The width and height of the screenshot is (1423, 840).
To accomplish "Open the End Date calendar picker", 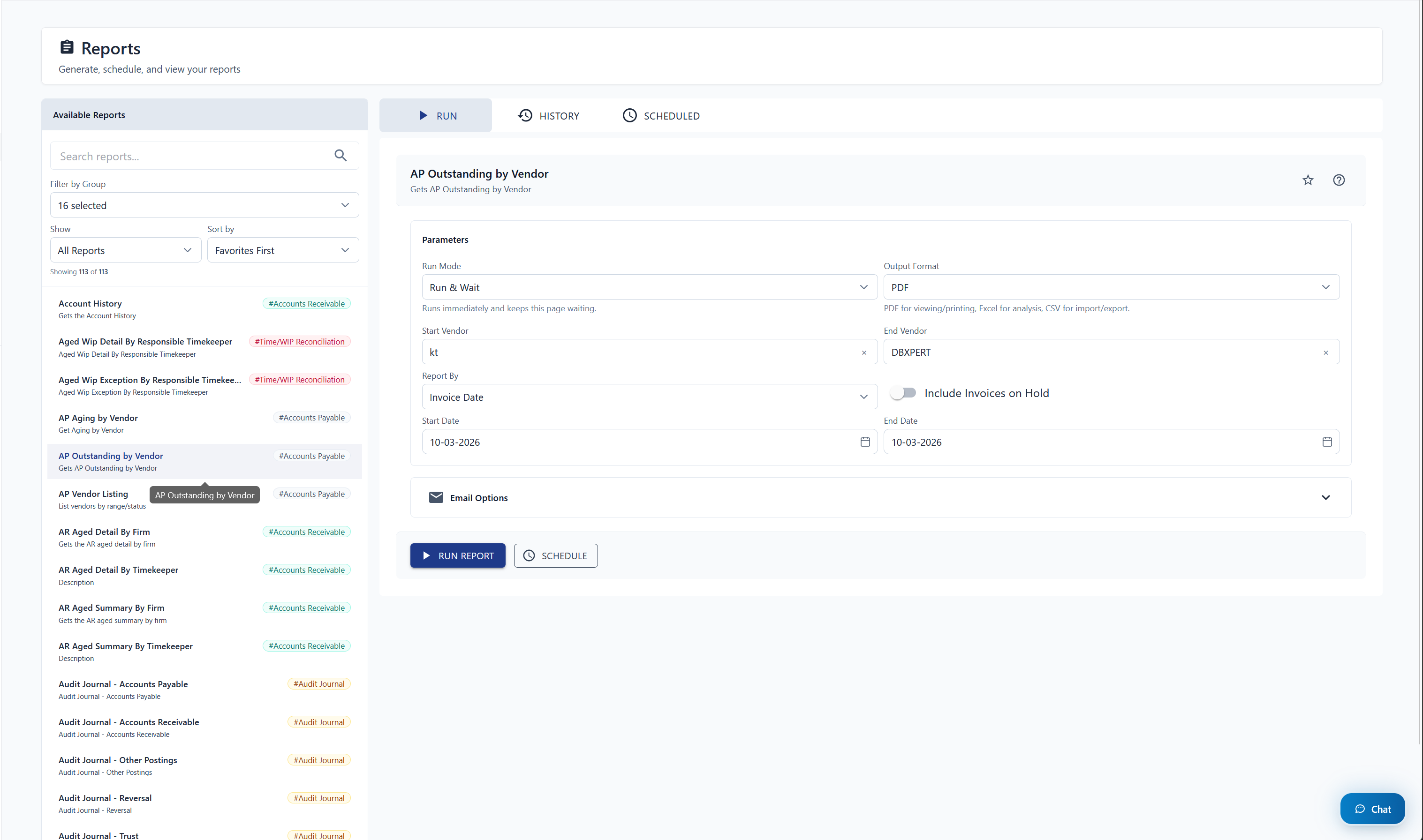I will [x=1327, y=442].
